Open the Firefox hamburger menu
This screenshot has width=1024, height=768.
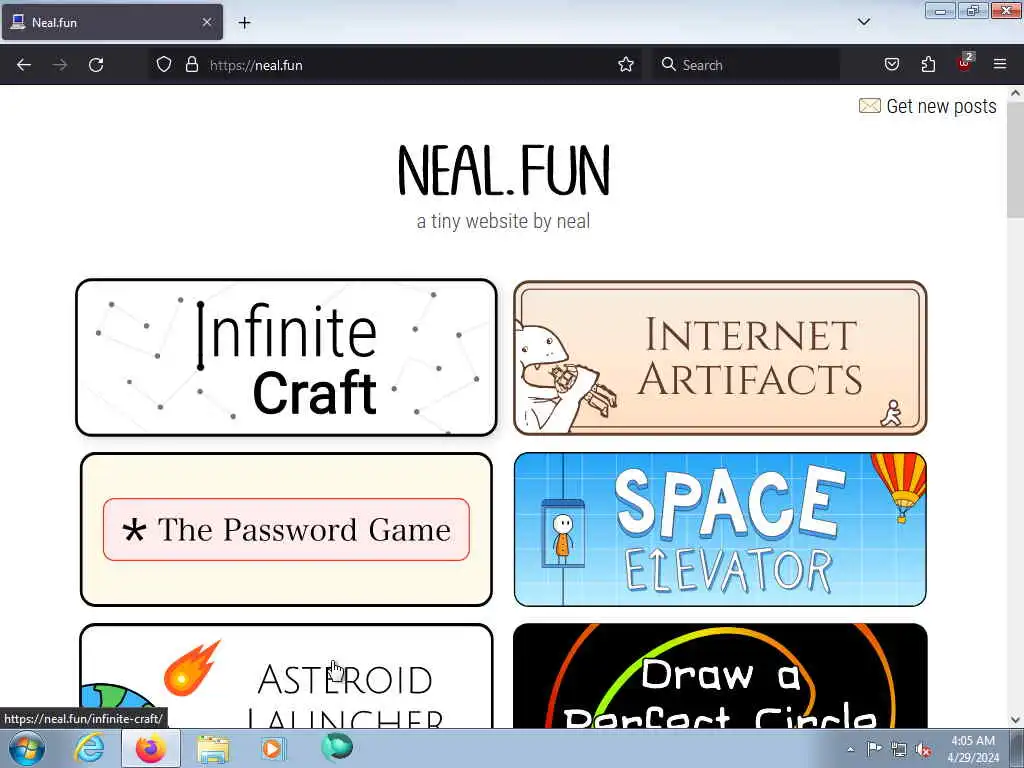tap(1000, 65)
